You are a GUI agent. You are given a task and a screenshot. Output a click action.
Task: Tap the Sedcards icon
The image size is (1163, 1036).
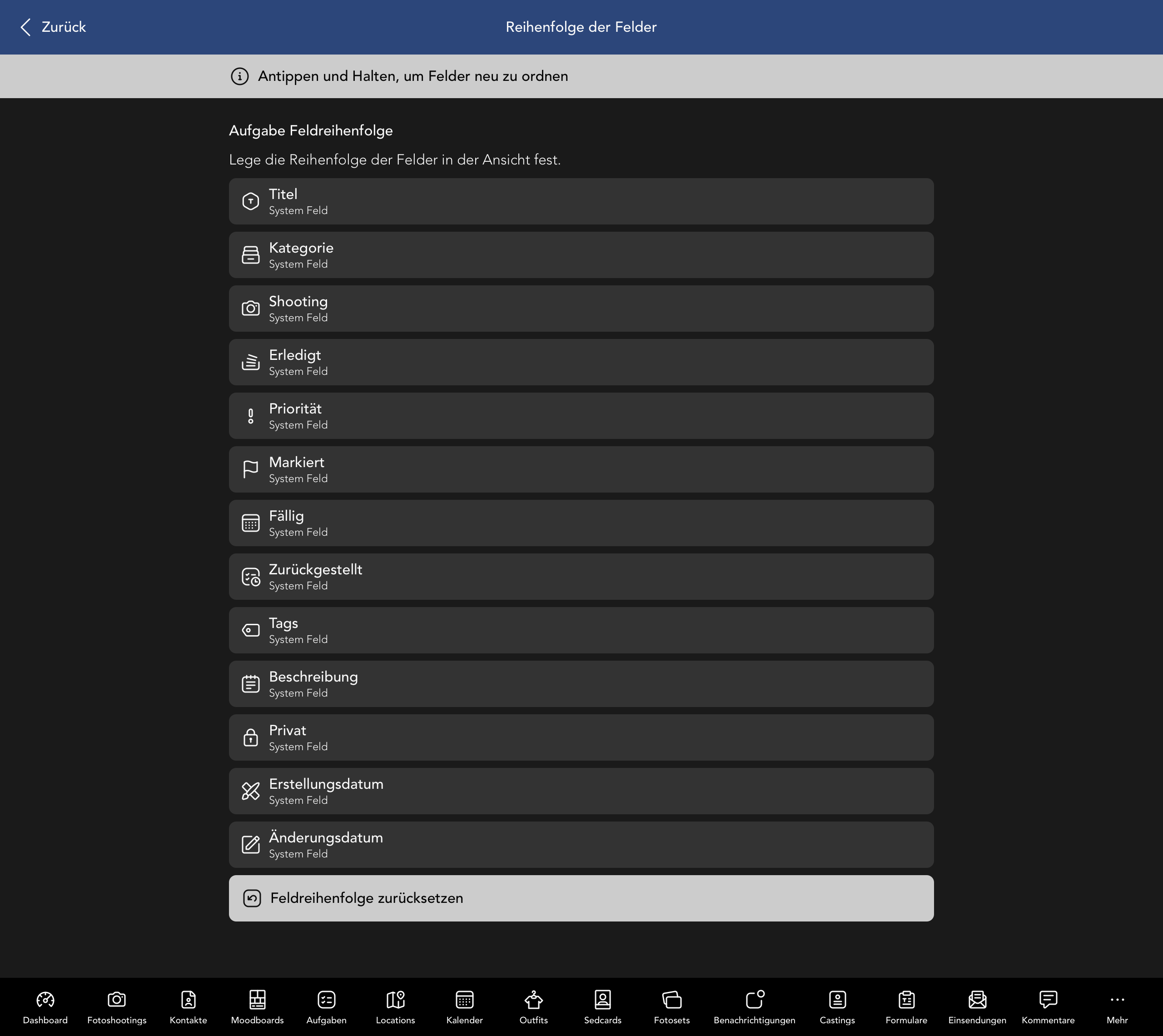[602, 1000]
